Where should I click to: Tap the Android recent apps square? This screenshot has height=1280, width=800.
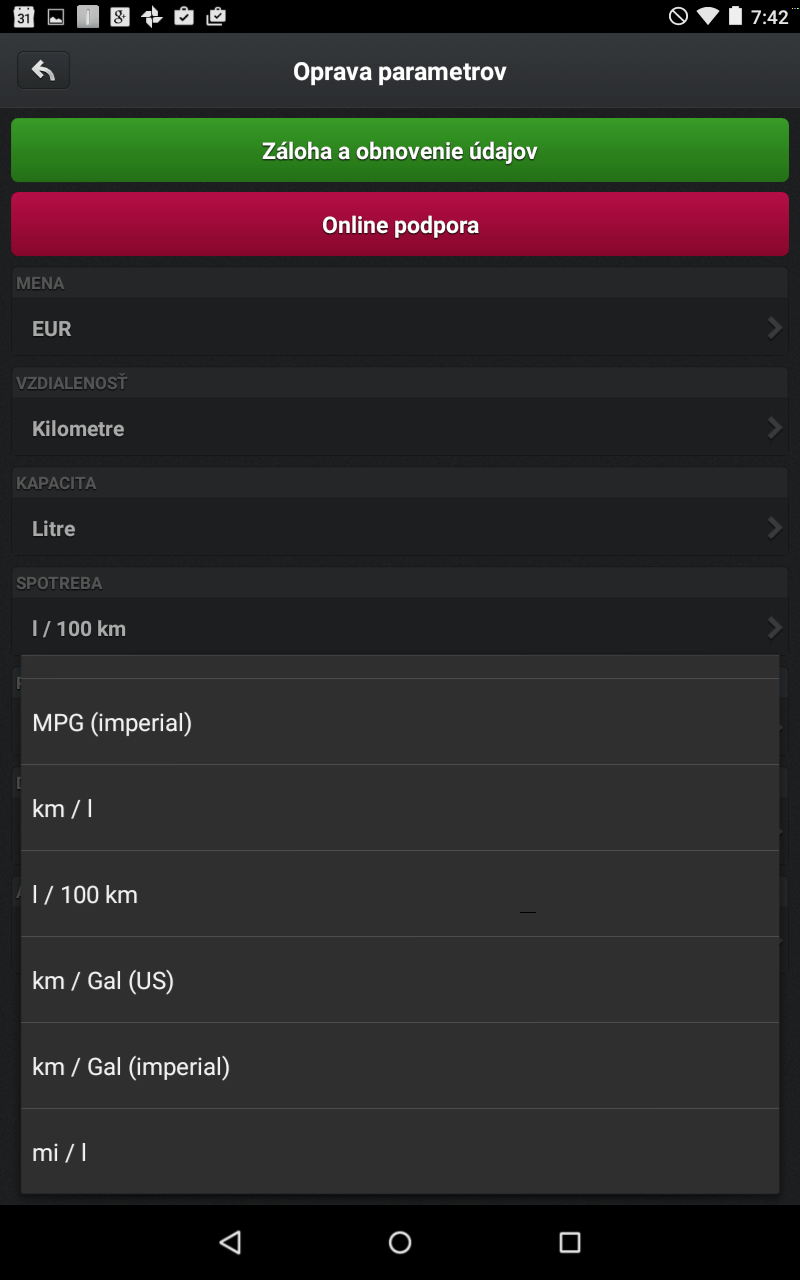pos(570,1242)
